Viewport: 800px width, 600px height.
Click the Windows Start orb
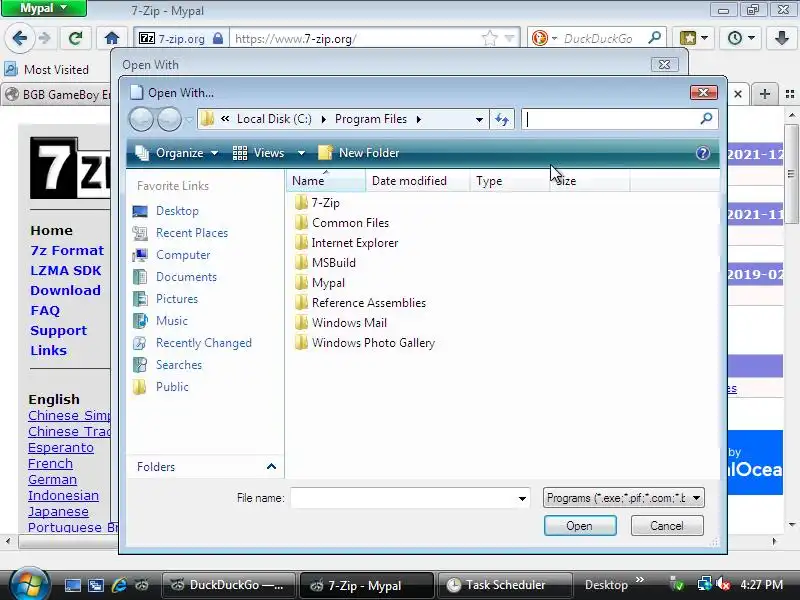click(29, 585)
